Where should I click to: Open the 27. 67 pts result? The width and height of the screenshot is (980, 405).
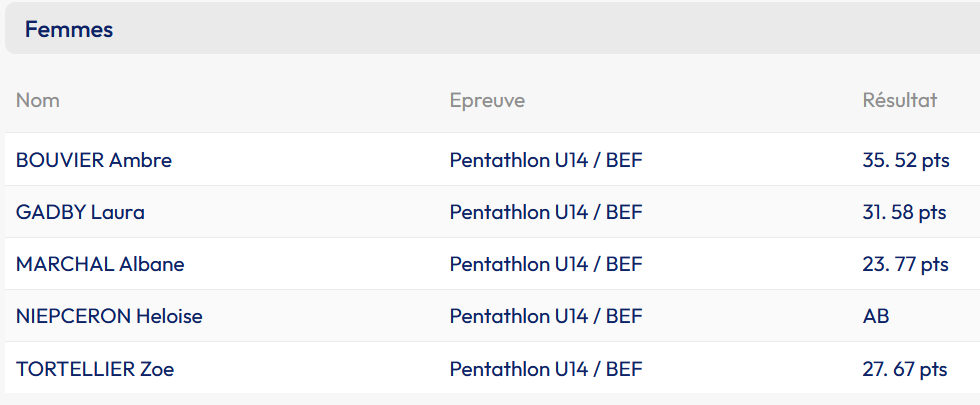coord(904,368)
